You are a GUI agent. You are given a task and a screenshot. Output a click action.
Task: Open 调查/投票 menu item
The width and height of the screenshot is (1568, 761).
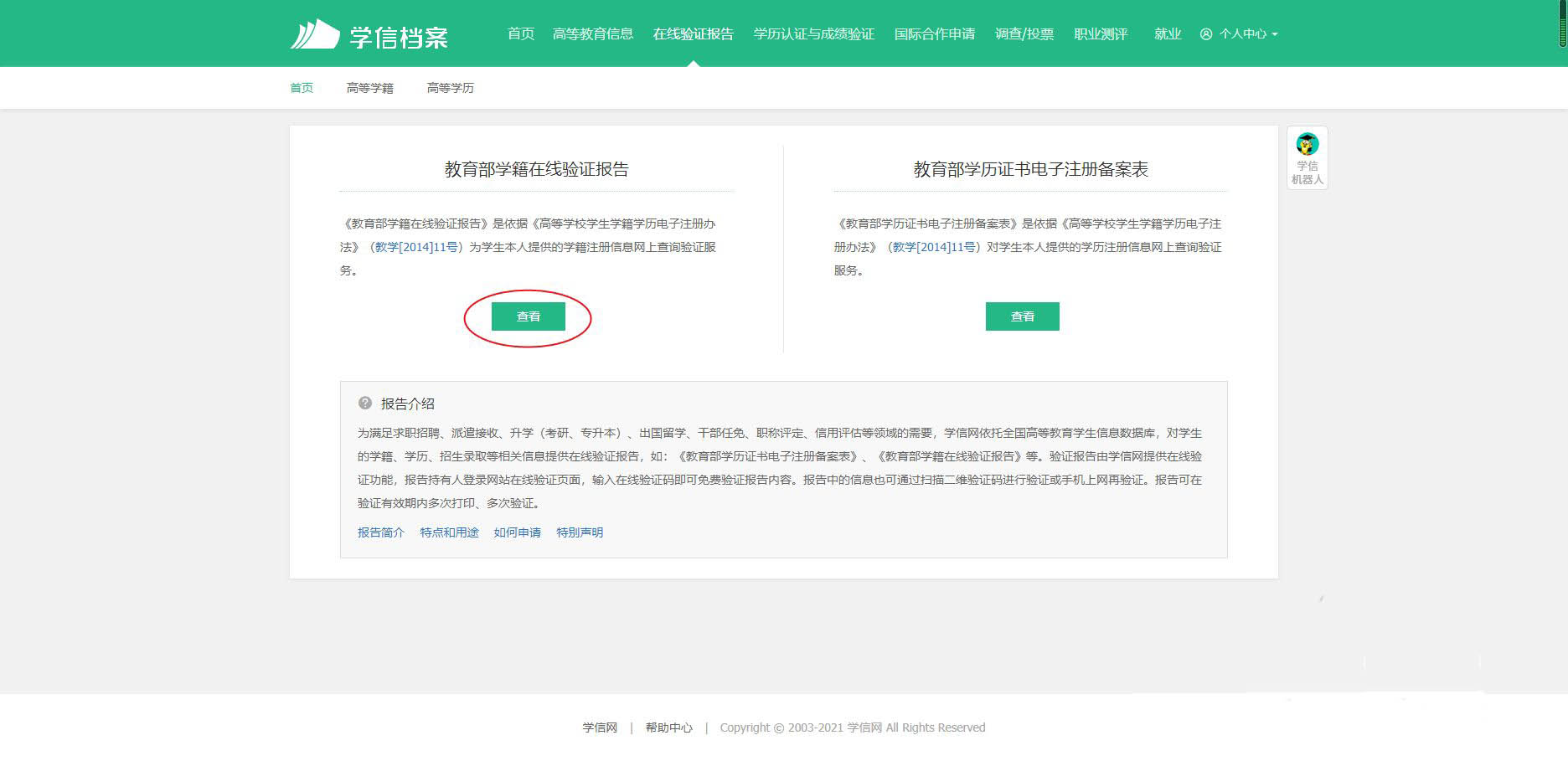(1024, 33)
